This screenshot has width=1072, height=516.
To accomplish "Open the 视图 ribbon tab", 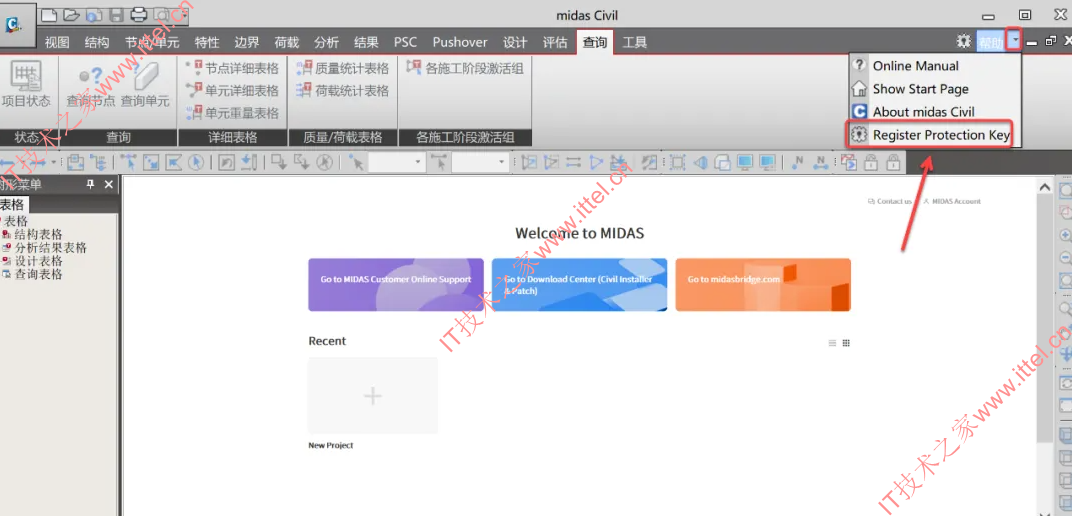I will (x=57, y=42).
